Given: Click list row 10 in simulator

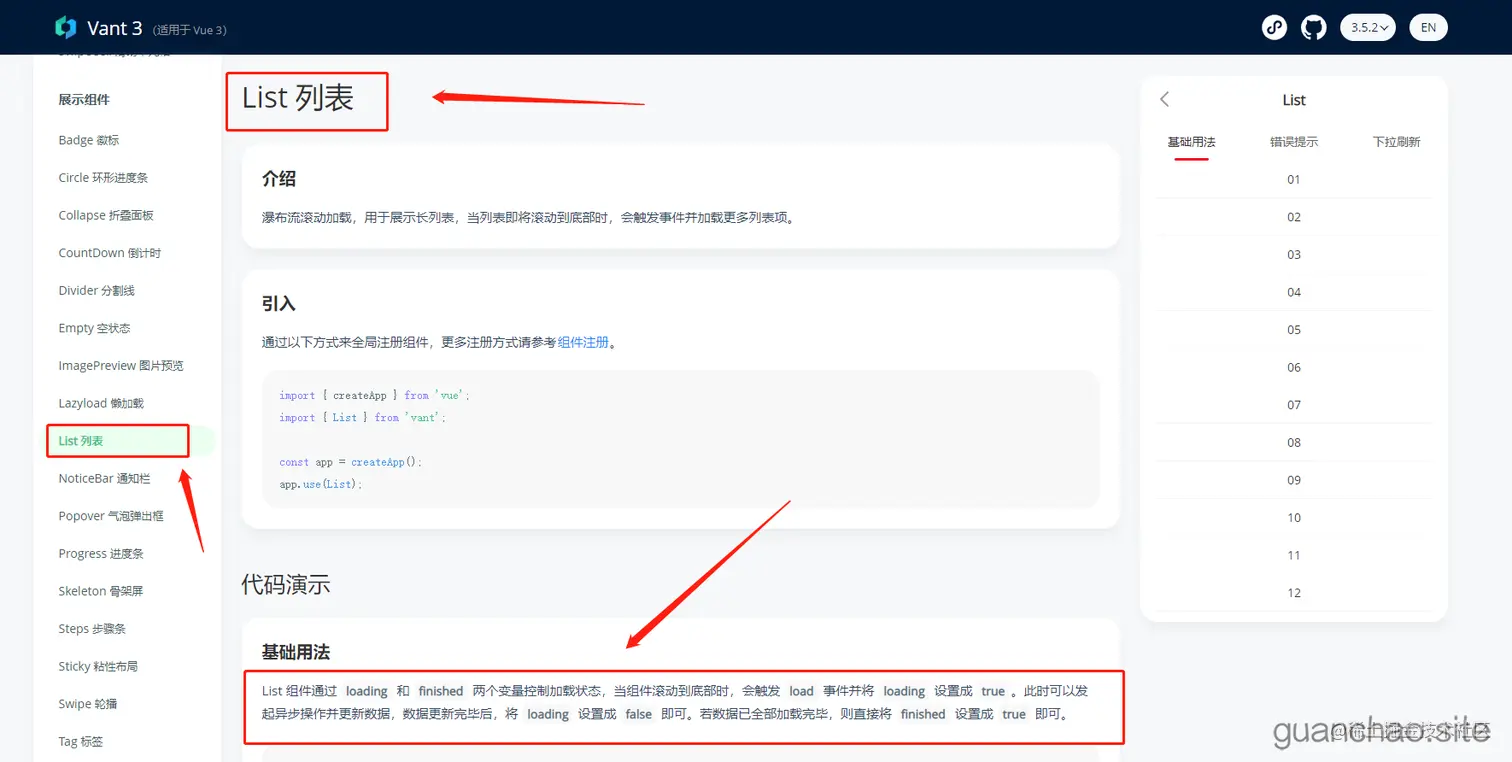Looking at the screenshot, I should 1294,518.
